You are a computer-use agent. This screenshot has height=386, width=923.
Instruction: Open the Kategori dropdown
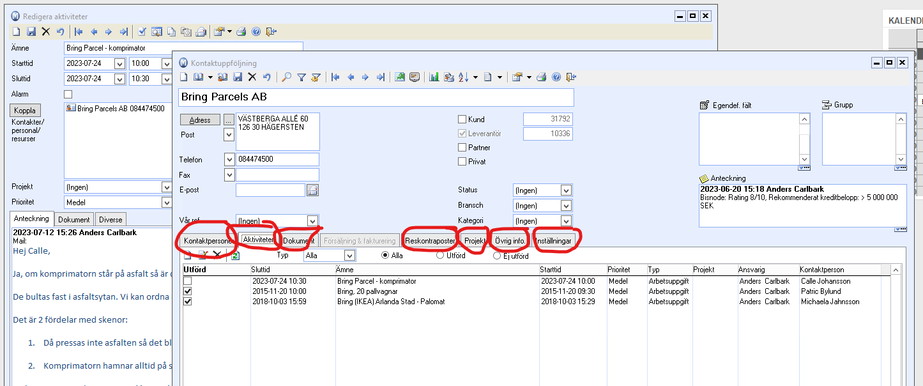[x=566, y=221]
